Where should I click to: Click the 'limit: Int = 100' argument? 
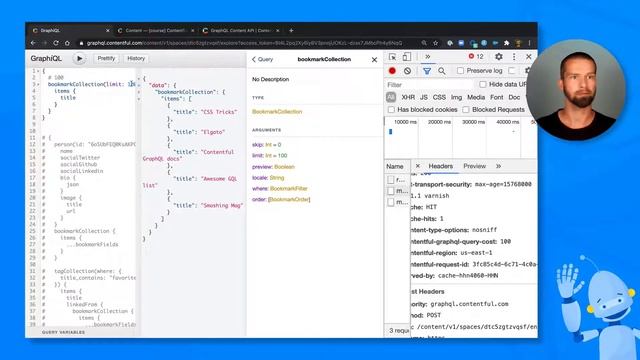tap(269, 156)
